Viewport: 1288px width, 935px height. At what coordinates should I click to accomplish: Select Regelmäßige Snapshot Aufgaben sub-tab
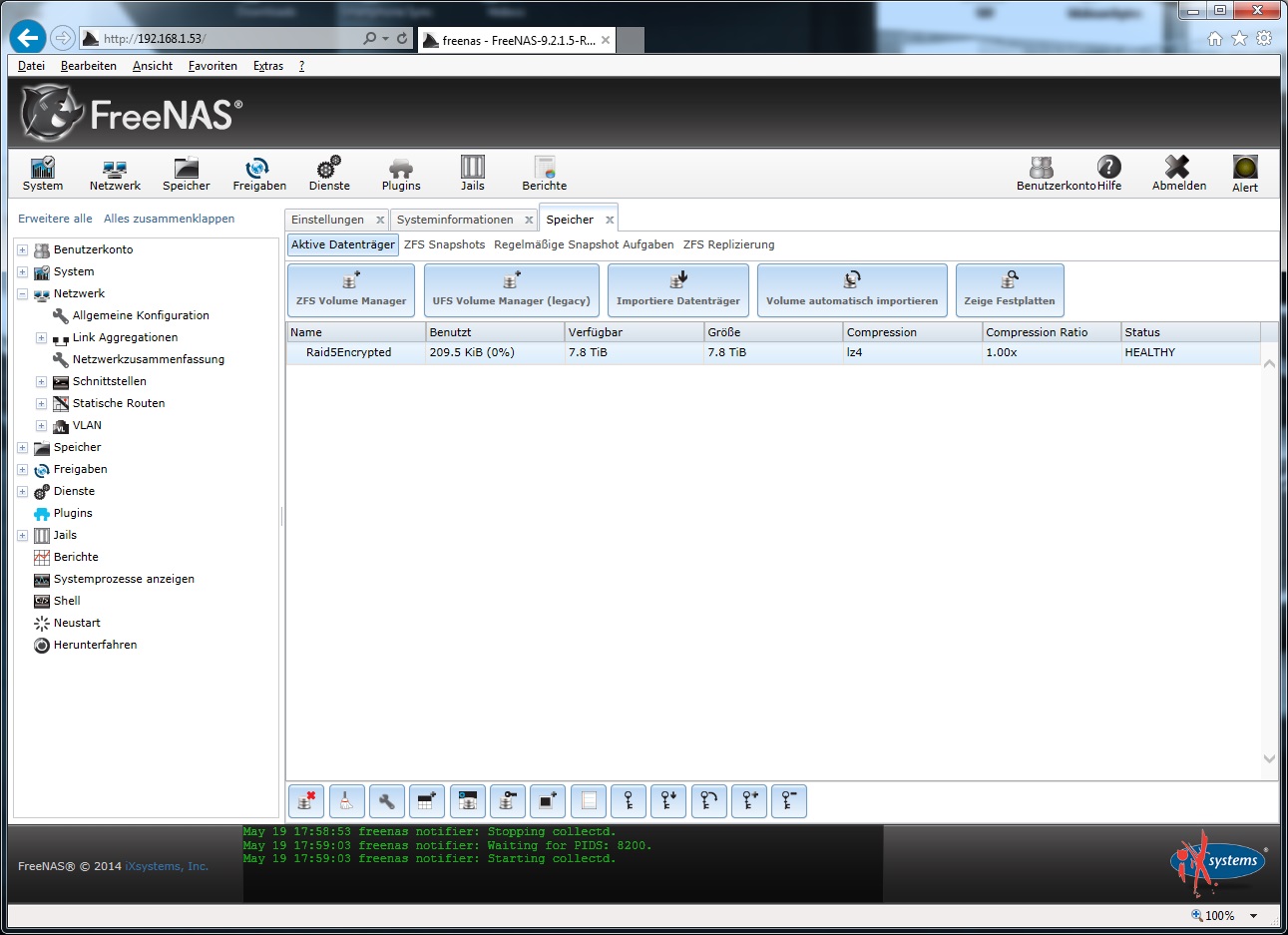(x=584, y=244)
